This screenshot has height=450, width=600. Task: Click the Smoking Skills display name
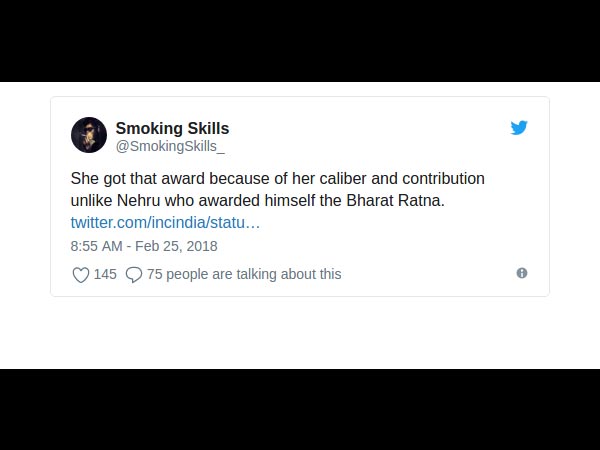[x=172, y=128]
